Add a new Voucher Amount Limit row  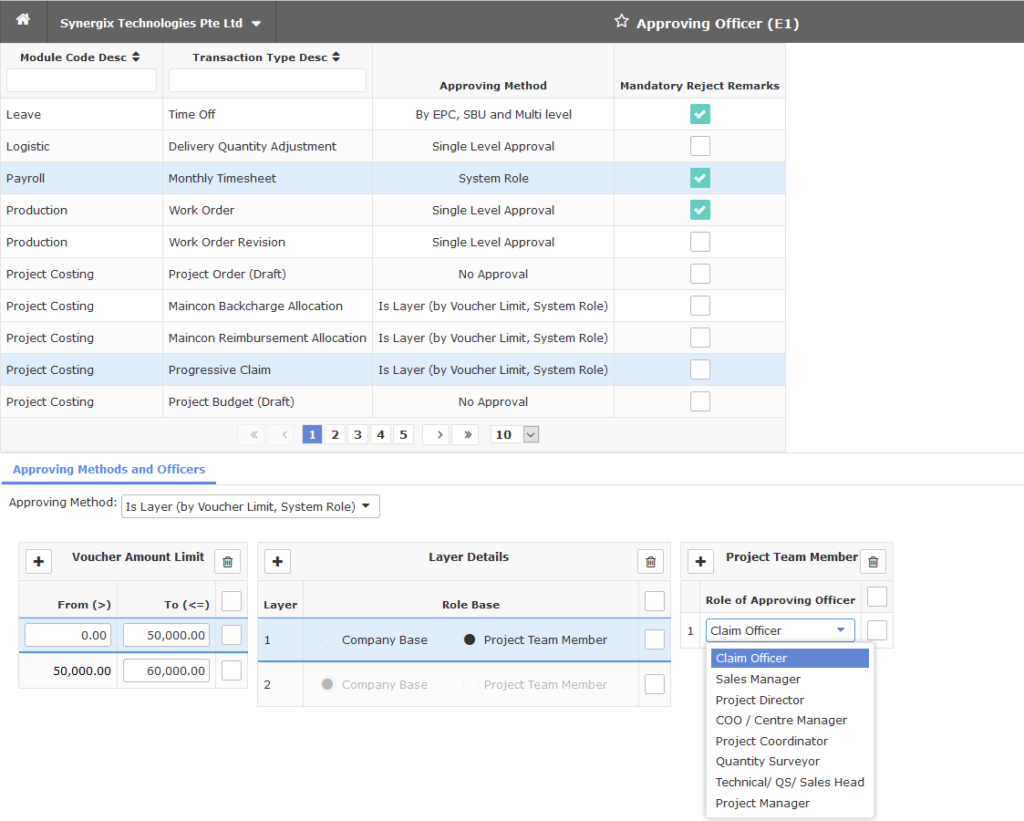pos(38,561)
